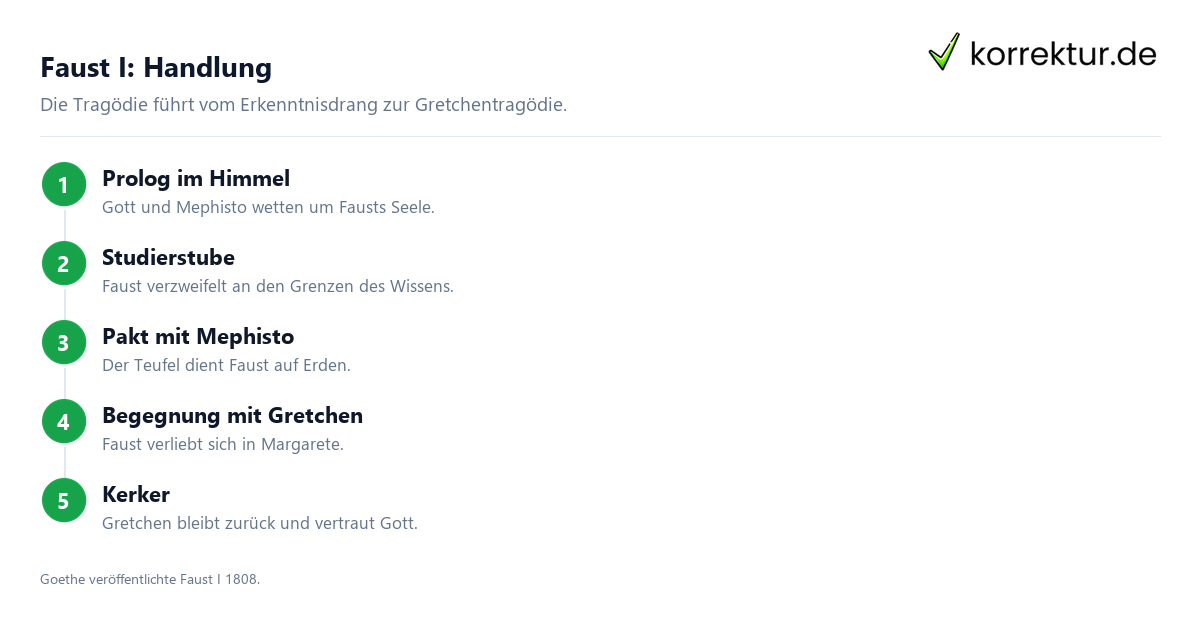This screenshot has width=1200, height=630.
Task: Select the green step 3 circle
Action: [x=64, y=342]
